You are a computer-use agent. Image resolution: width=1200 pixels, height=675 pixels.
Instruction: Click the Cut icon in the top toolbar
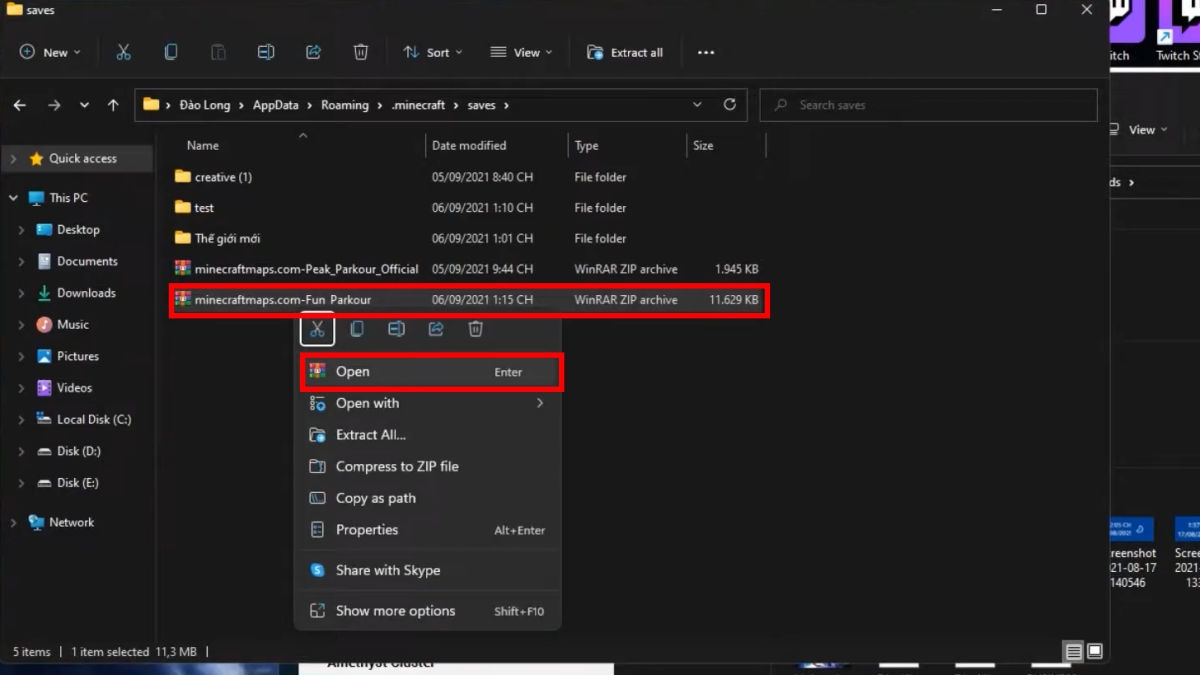(x=123, y=52)
